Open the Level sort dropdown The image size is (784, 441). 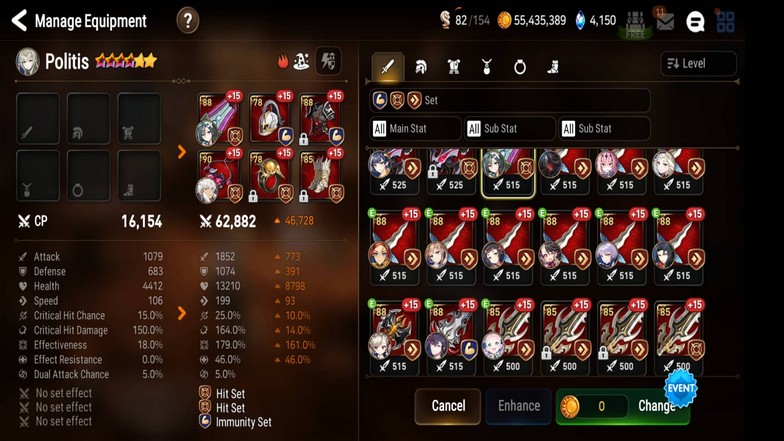click(x=698, y=64)
